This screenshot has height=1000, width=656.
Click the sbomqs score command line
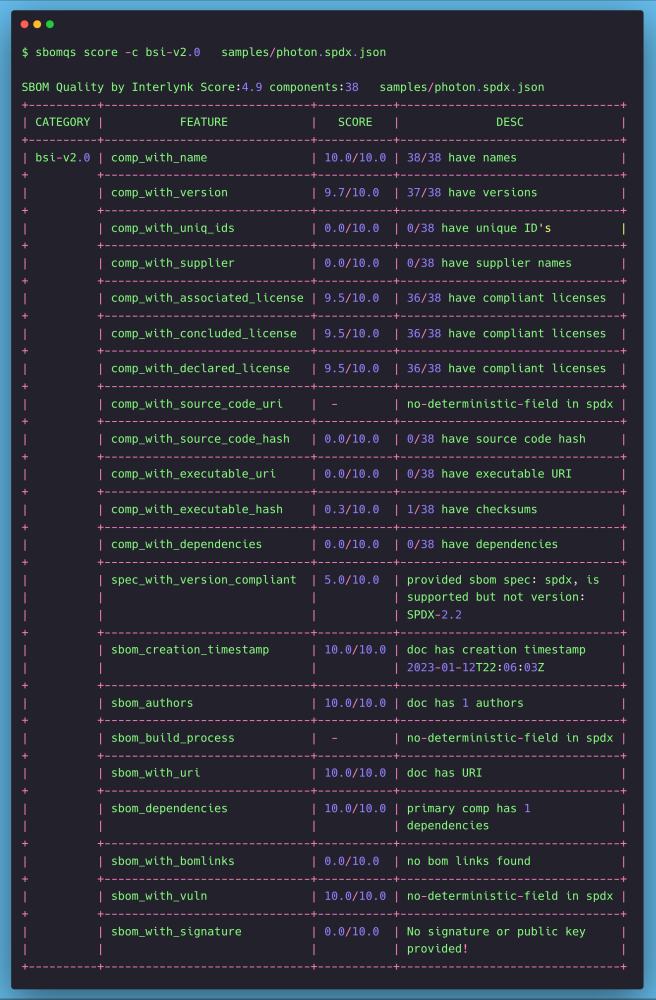coord(203,52)
